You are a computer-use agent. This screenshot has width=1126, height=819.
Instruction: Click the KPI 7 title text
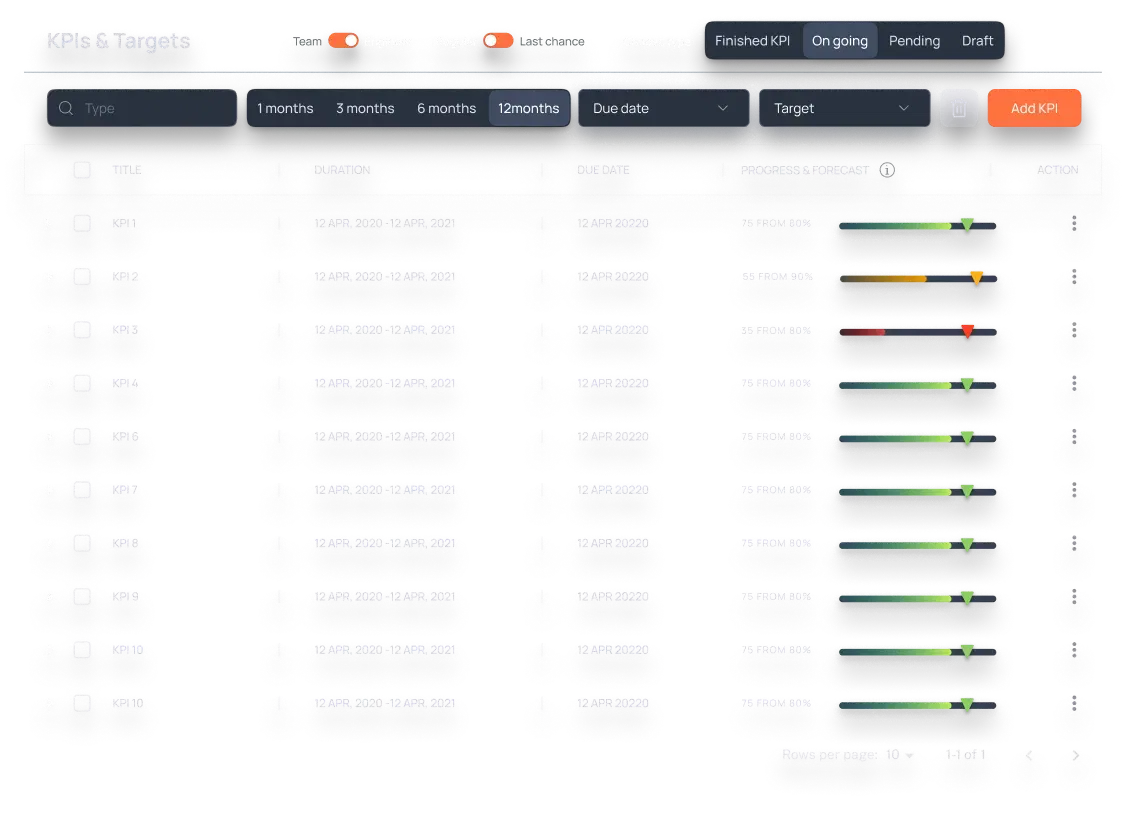[125, 490]
